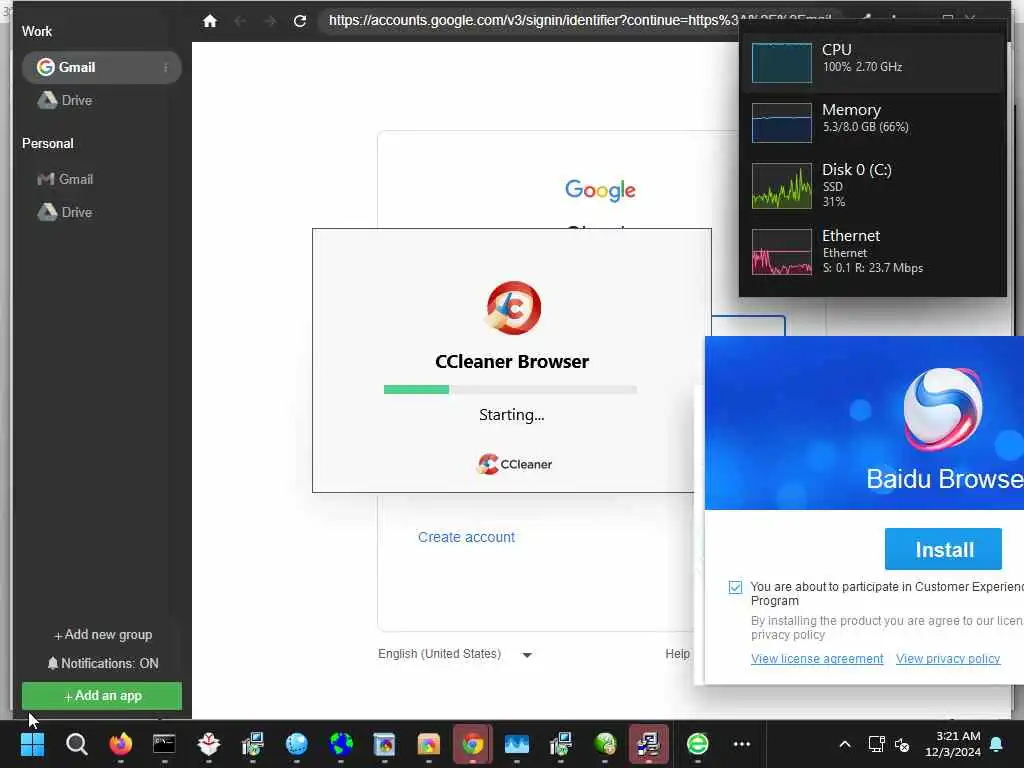This screenshot has width=1024, height=768.
Task: Uncheck the Customer Experience Program checkbox
Action: click(x=735, y=587)
